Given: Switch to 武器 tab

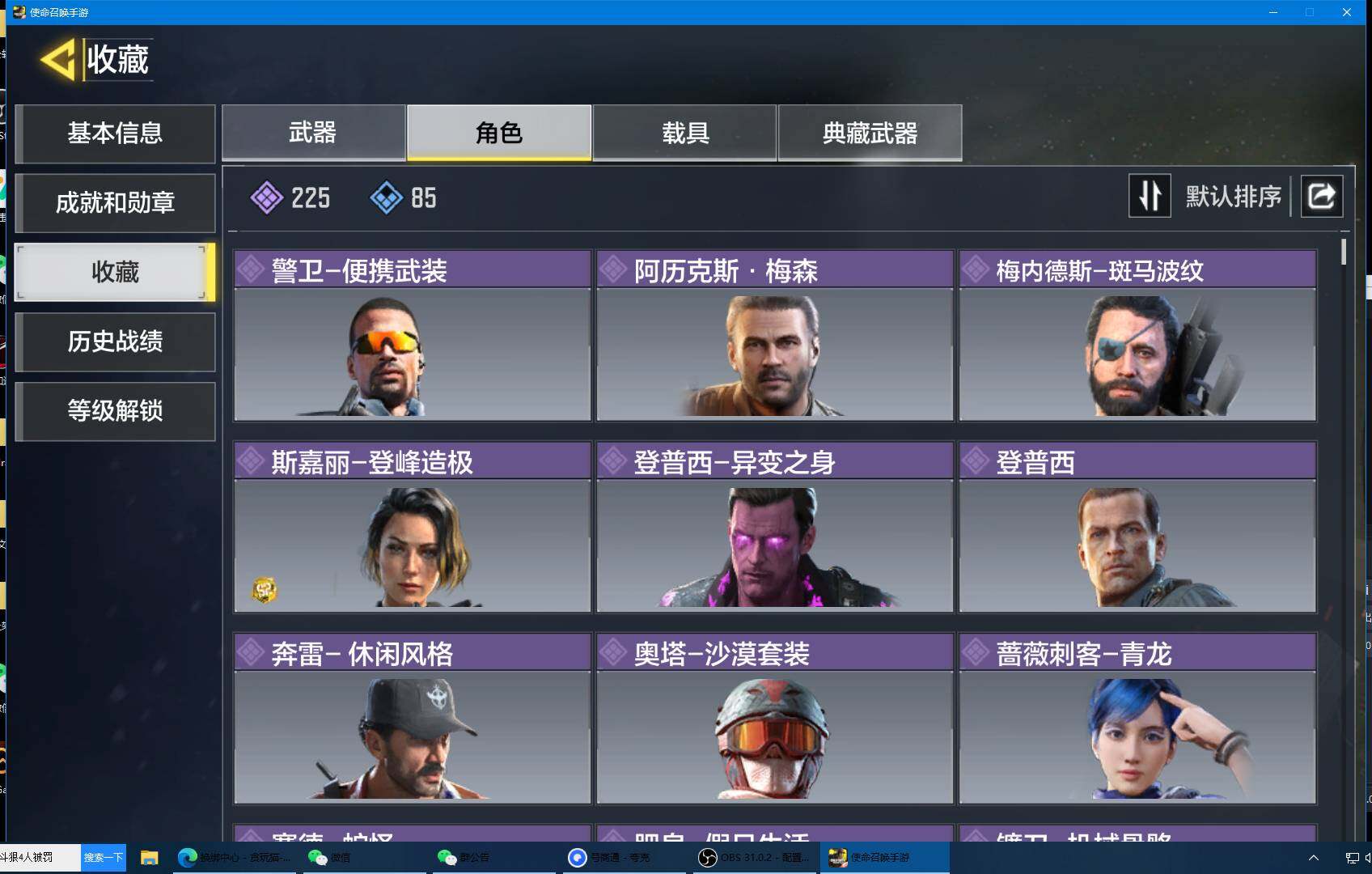Looking at the screenshot, I should [313, 133].
